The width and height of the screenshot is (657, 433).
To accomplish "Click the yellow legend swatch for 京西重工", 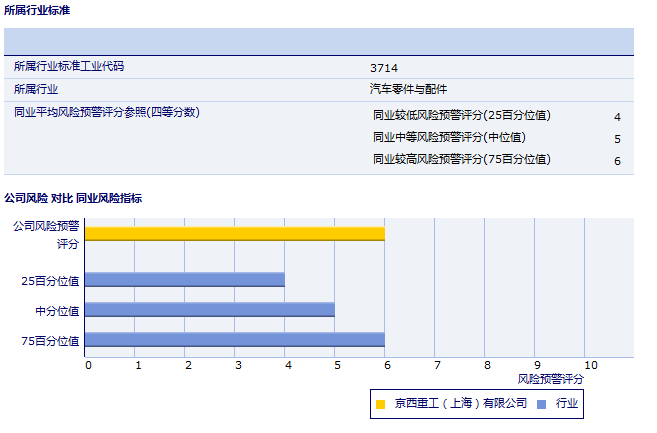I will [x=380, y=405].
